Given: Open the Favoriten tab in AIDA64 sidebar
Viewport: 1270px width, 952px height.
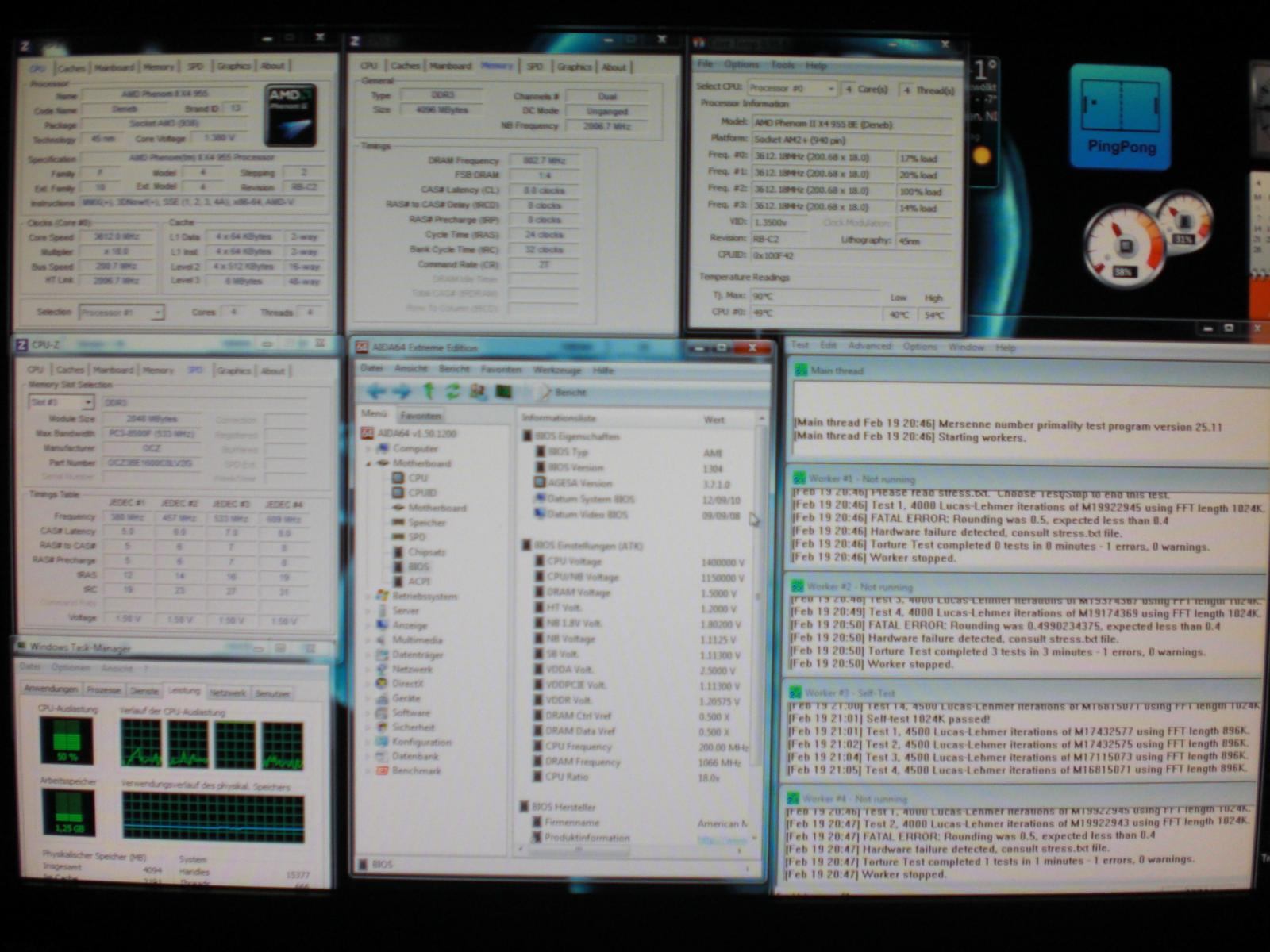Looking at the screenshot, I should 421,416.
